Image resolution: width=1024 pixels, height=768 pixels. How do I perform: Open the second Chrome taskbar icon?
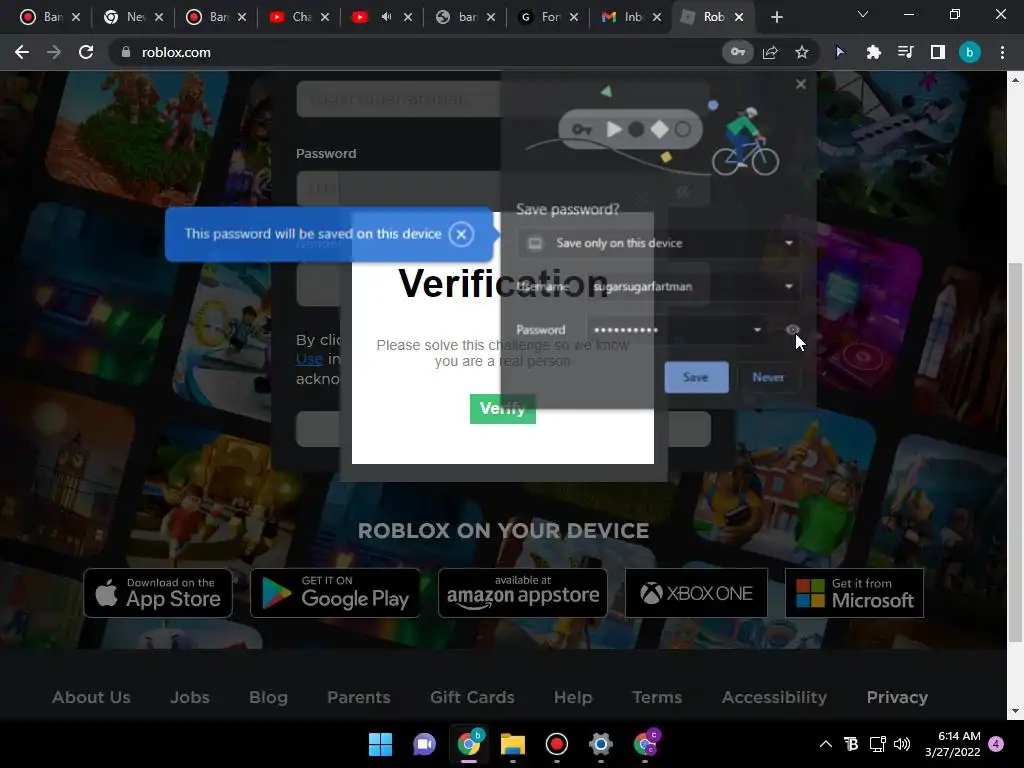point(645,744)
